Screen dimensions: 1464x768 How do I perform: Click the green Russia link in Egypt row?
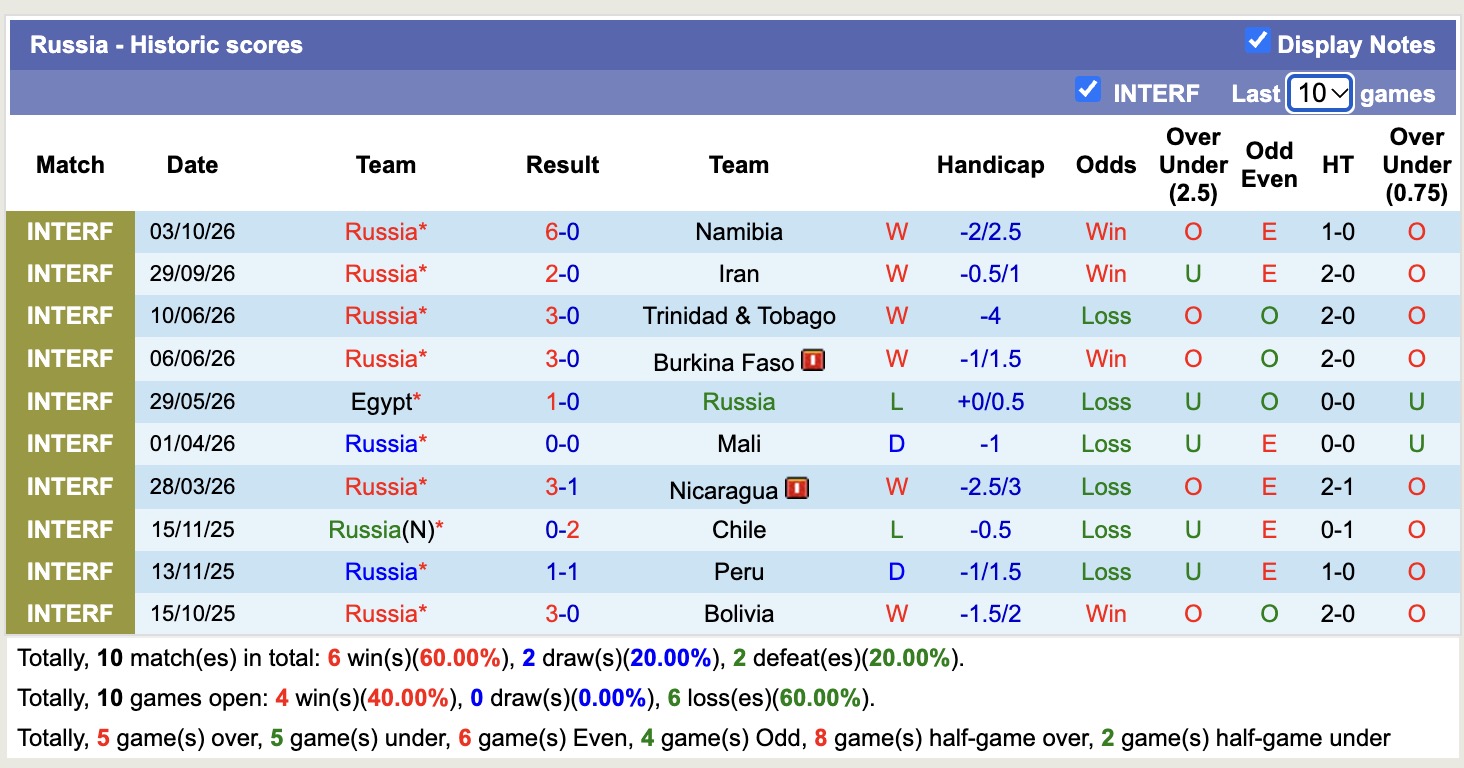coord(739,402)
